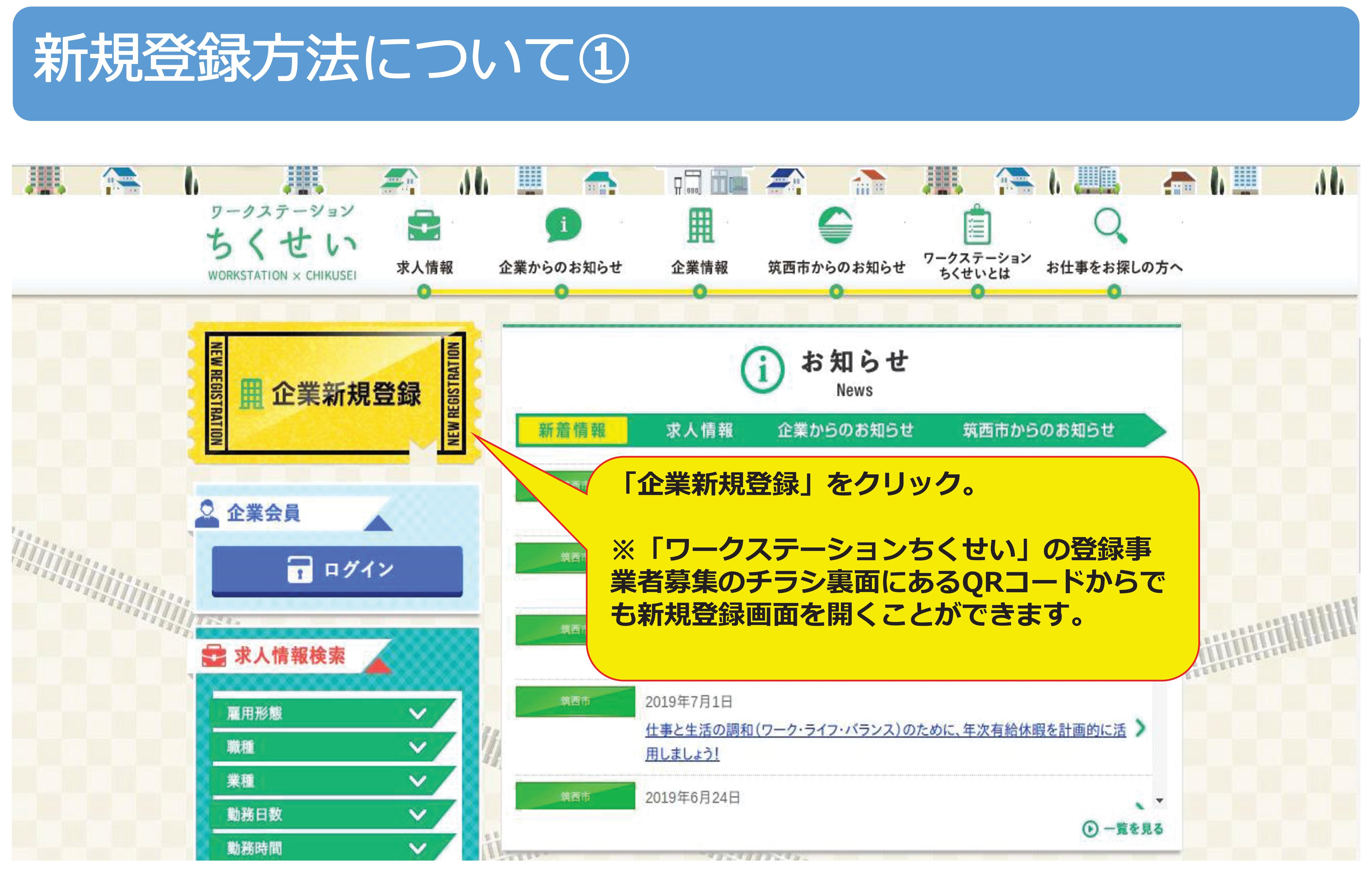Image resolution: width=1372 pixels, height=871 pixels.
Task: Open お仕事をお探しの方へ navigation item
Action: (x=1114, y=267)
